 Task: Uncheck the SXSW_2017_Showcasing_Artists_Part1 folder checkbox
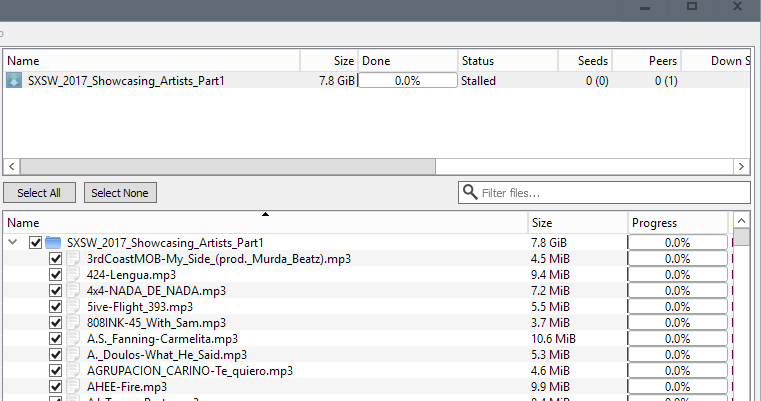[x=35, y=242]
